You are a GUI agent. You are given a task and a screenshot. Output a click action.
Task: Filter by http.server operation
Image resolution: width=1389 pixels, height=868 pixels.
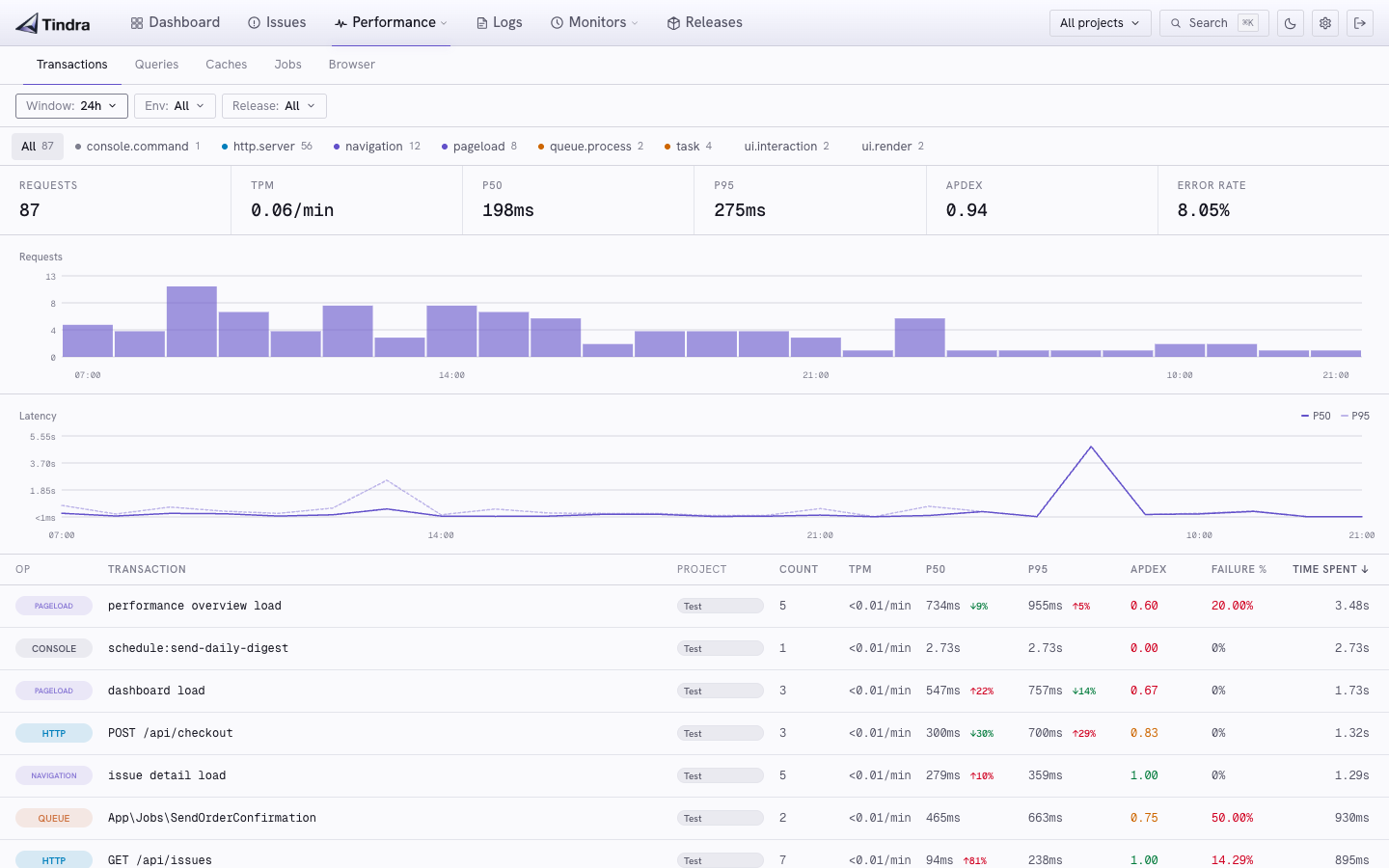coord(267,147)
